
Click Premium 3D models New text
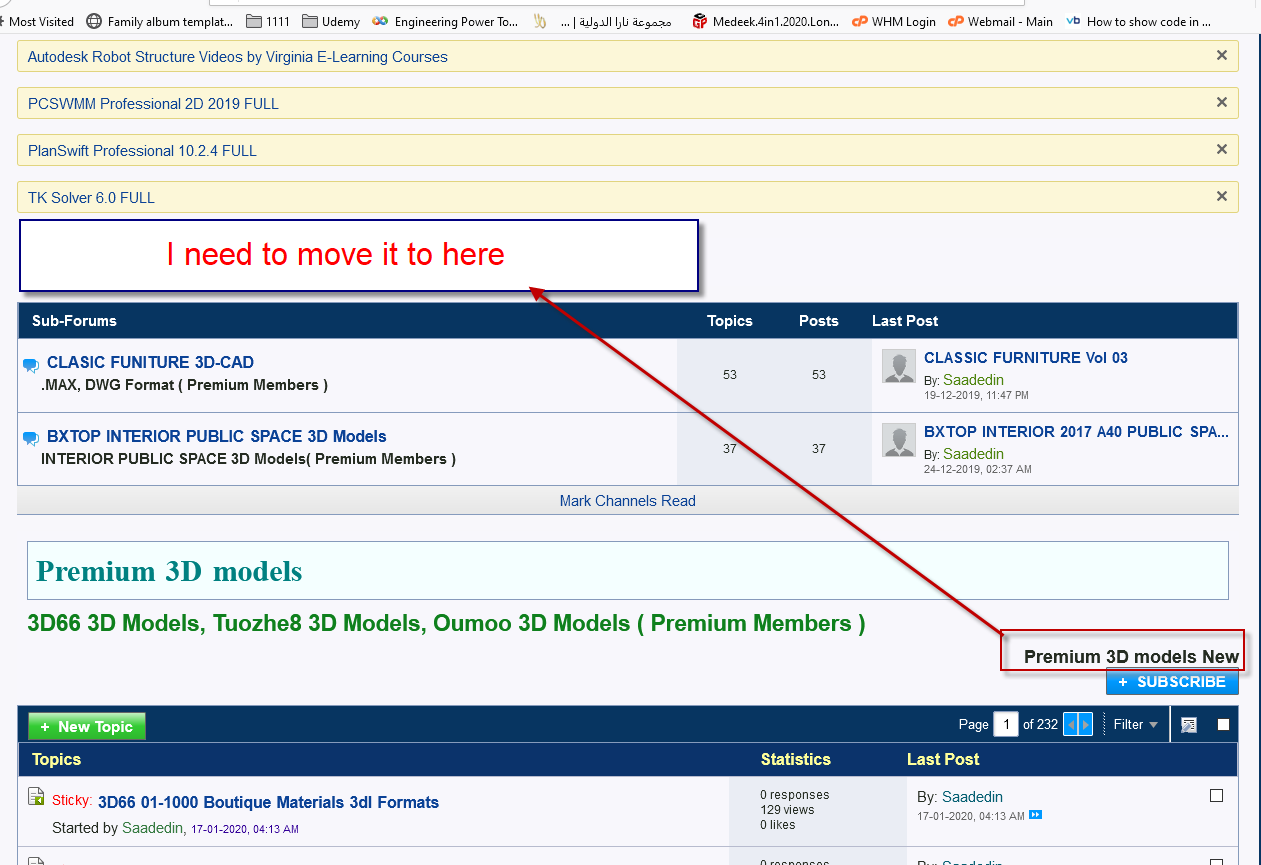(x=1131, y=657)
